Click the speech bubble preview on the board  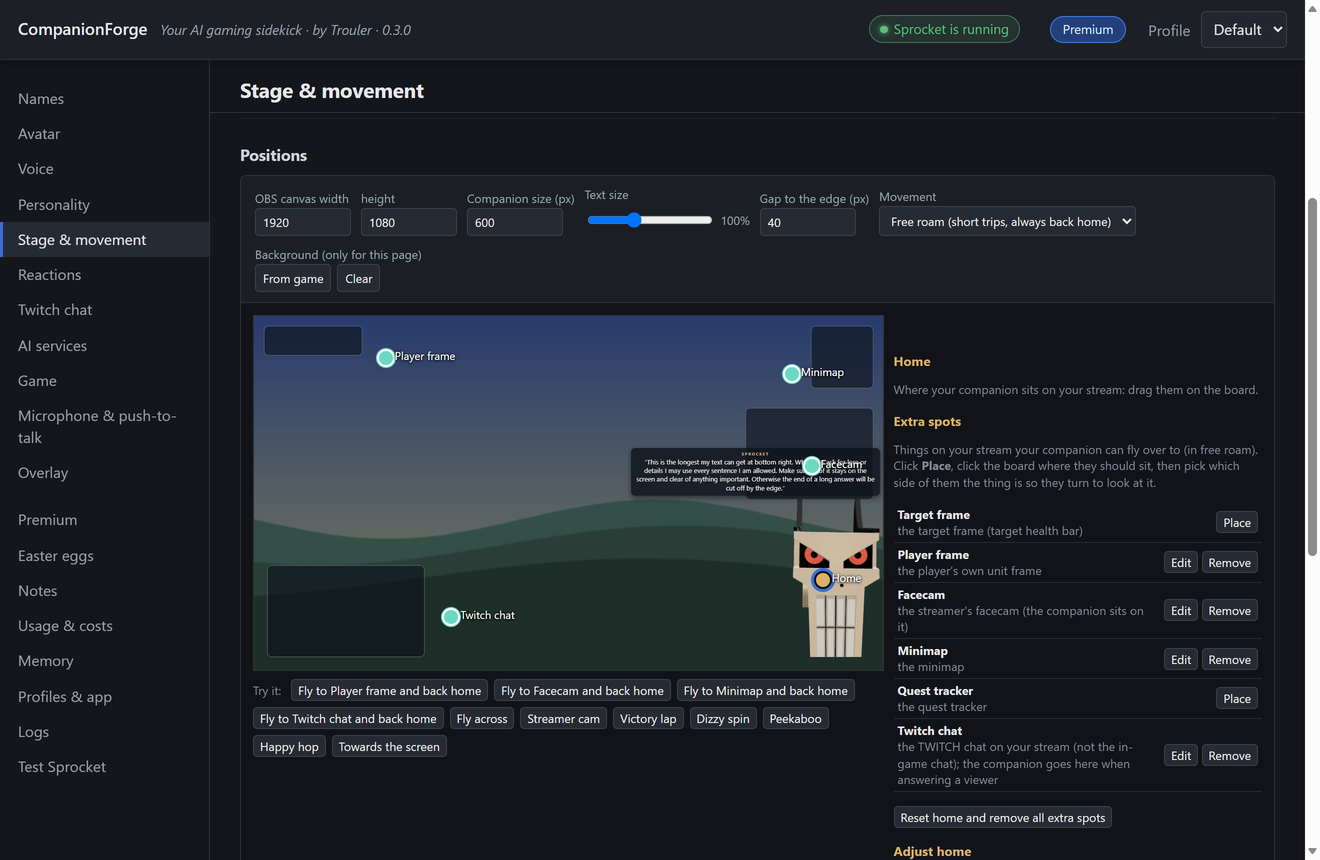755,472
